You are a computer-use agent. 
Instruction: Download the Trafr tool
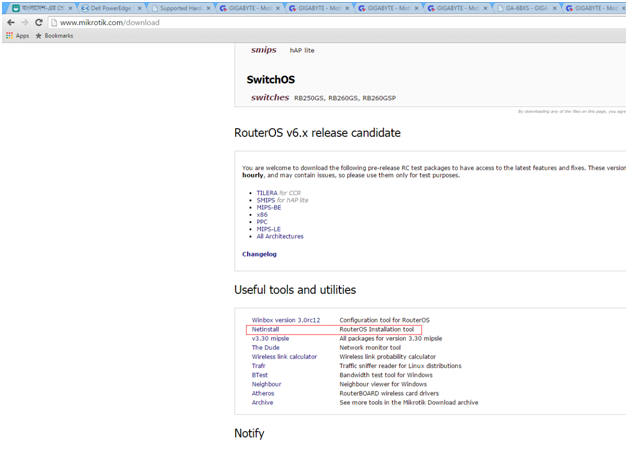pos(258,366)
